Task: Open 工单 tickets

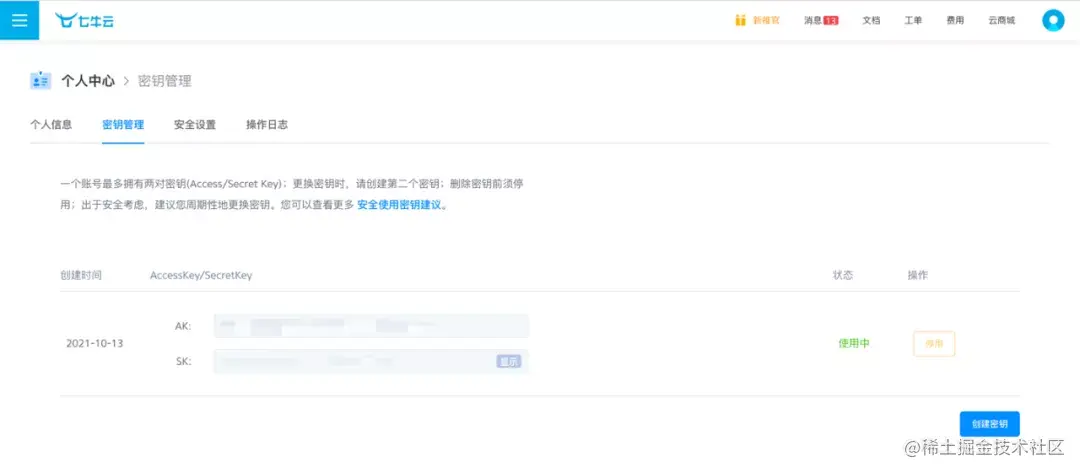Action: click(913, 21)
